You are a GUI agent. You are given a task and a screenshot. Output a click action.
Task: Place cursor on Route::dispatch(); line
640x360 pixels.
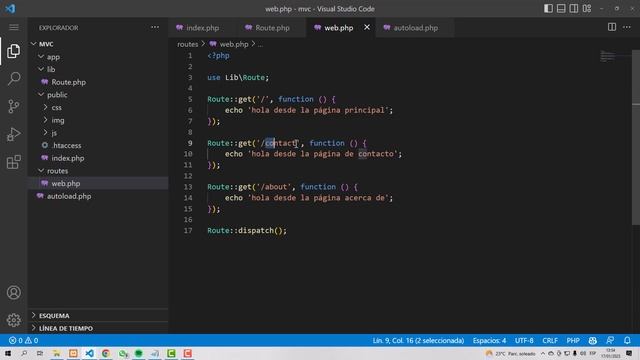[x=247, y=231]
